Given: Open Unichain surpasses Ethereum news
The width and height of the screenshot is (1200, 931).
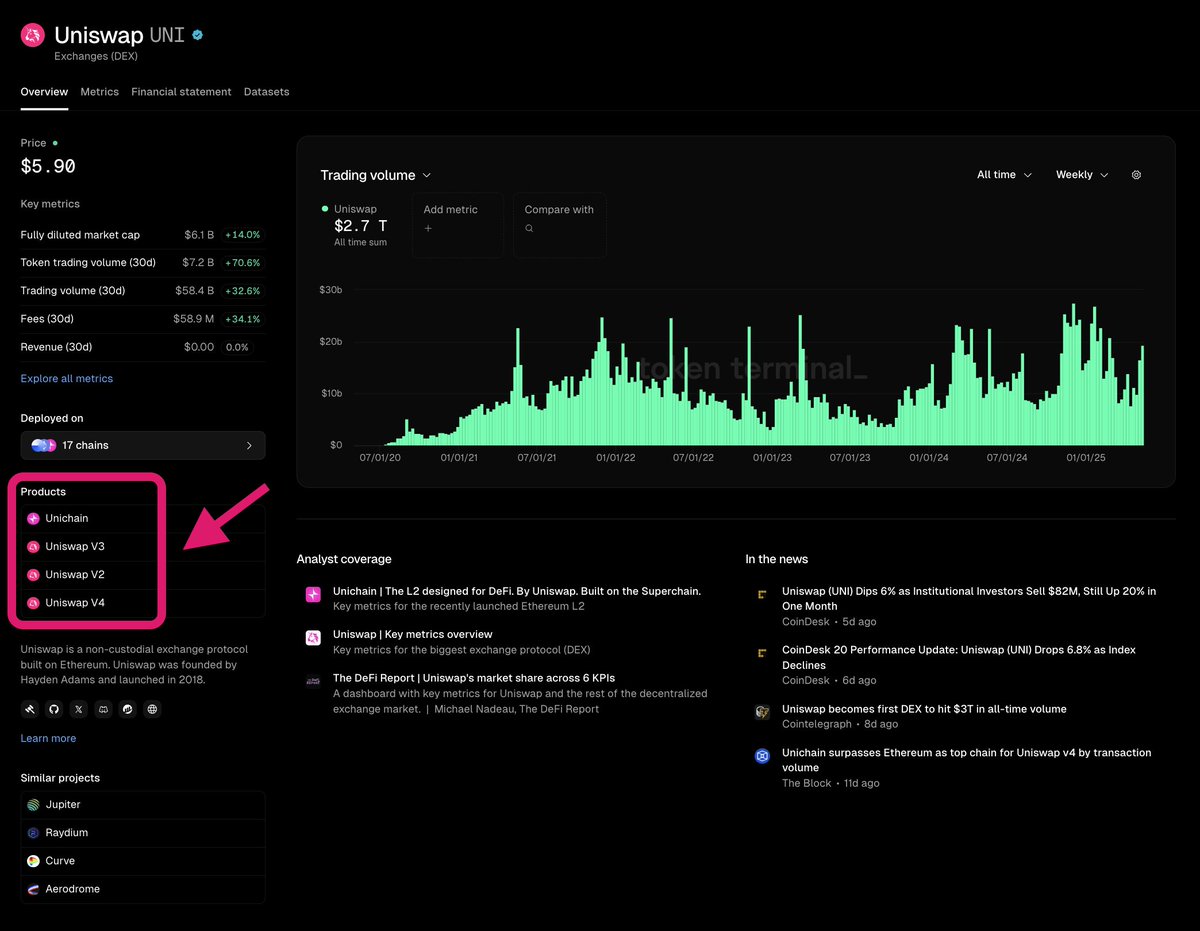Looking at the screenshot, I should pyautogui.click(x=966, y=760).
